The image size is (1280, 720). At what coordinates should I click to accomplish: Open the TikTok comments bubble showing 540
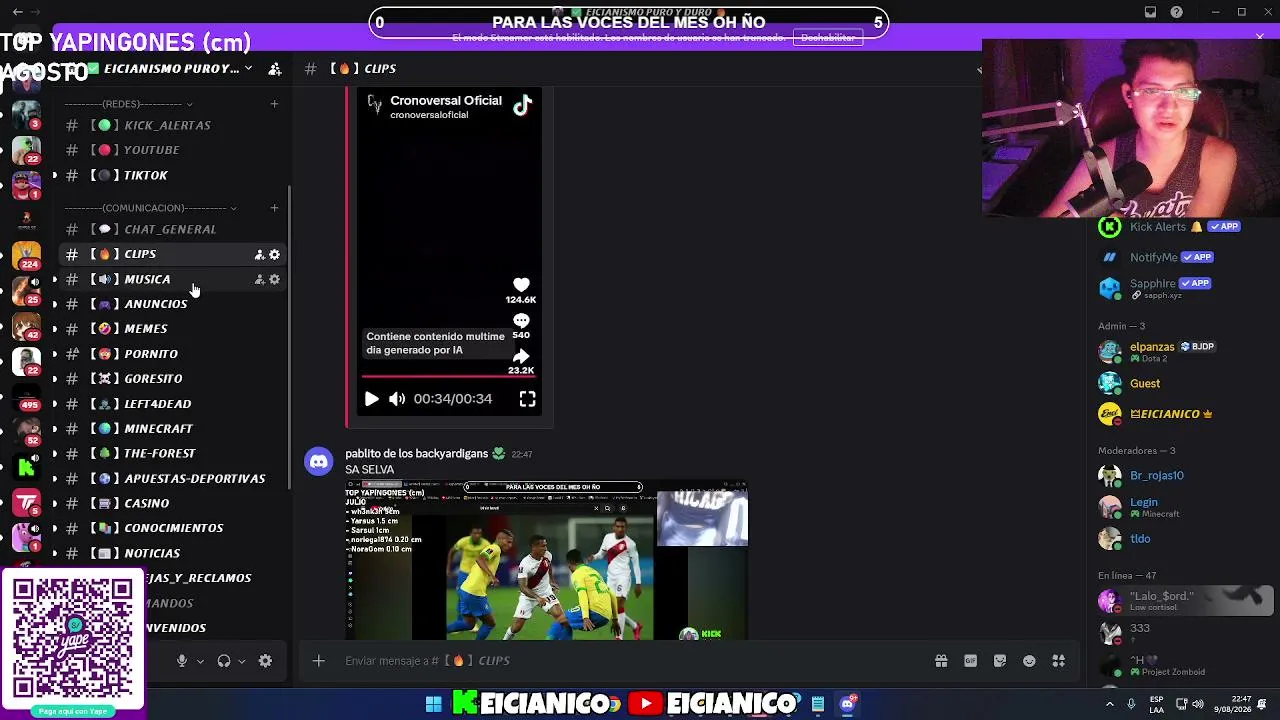(x=521, y=320)
